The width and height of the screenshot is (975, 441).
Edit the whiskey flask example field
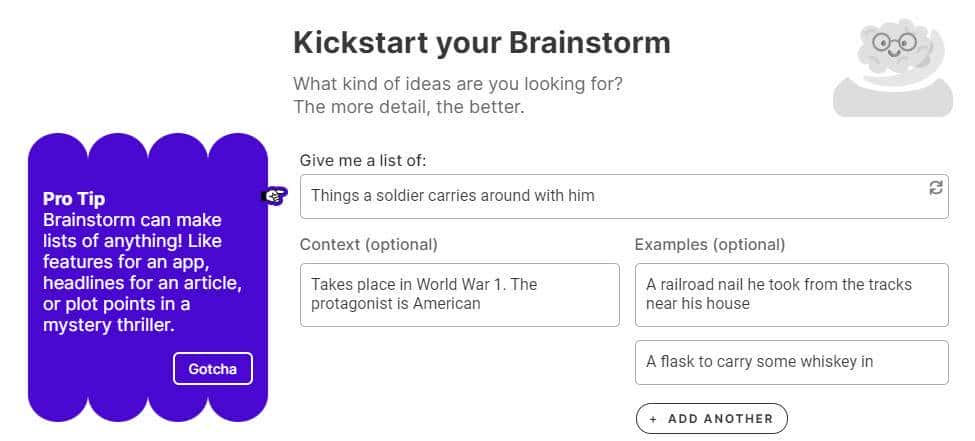coord(790,362)
